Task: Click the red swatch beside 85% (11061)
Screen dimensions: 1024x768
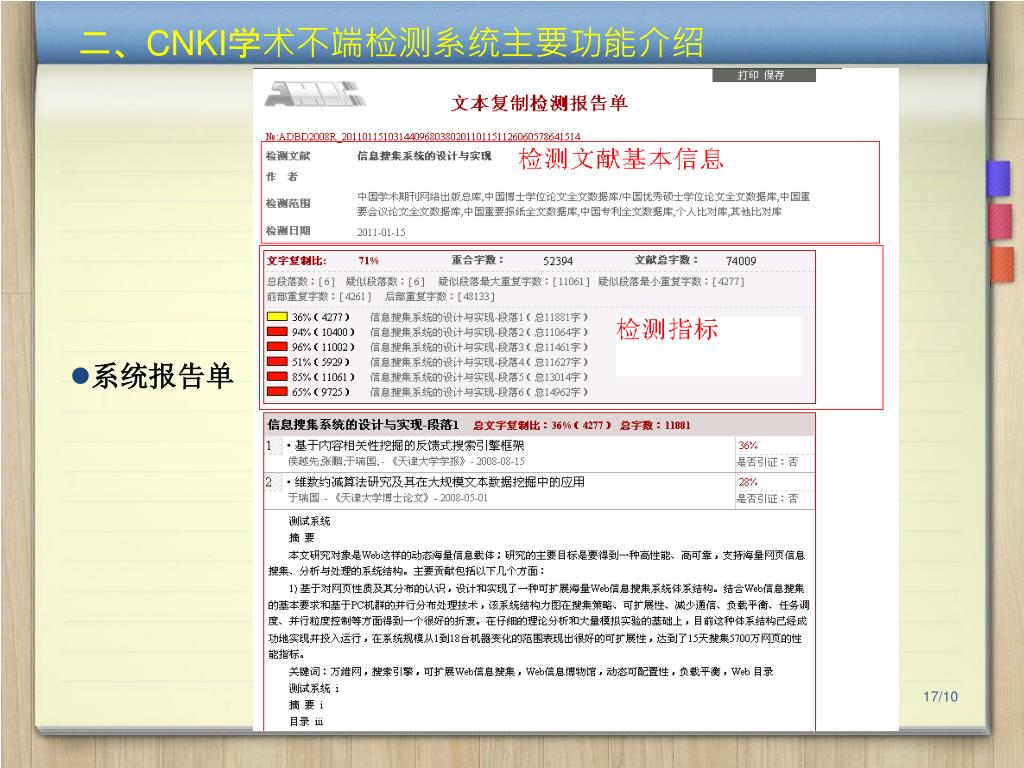Action: tap(277, 377)
